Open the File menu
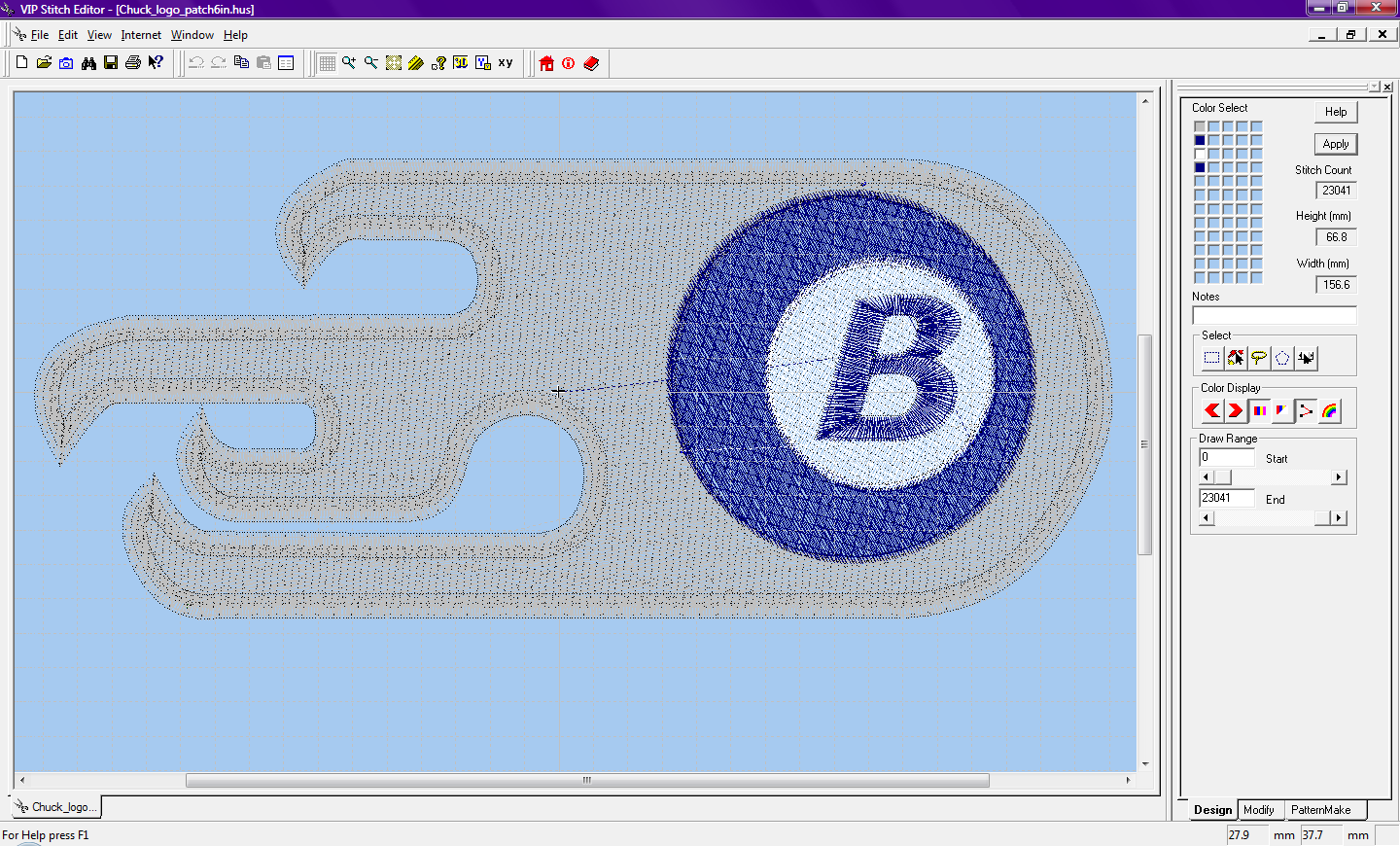Screen dimensions: 1400x846 coord(40,35)
